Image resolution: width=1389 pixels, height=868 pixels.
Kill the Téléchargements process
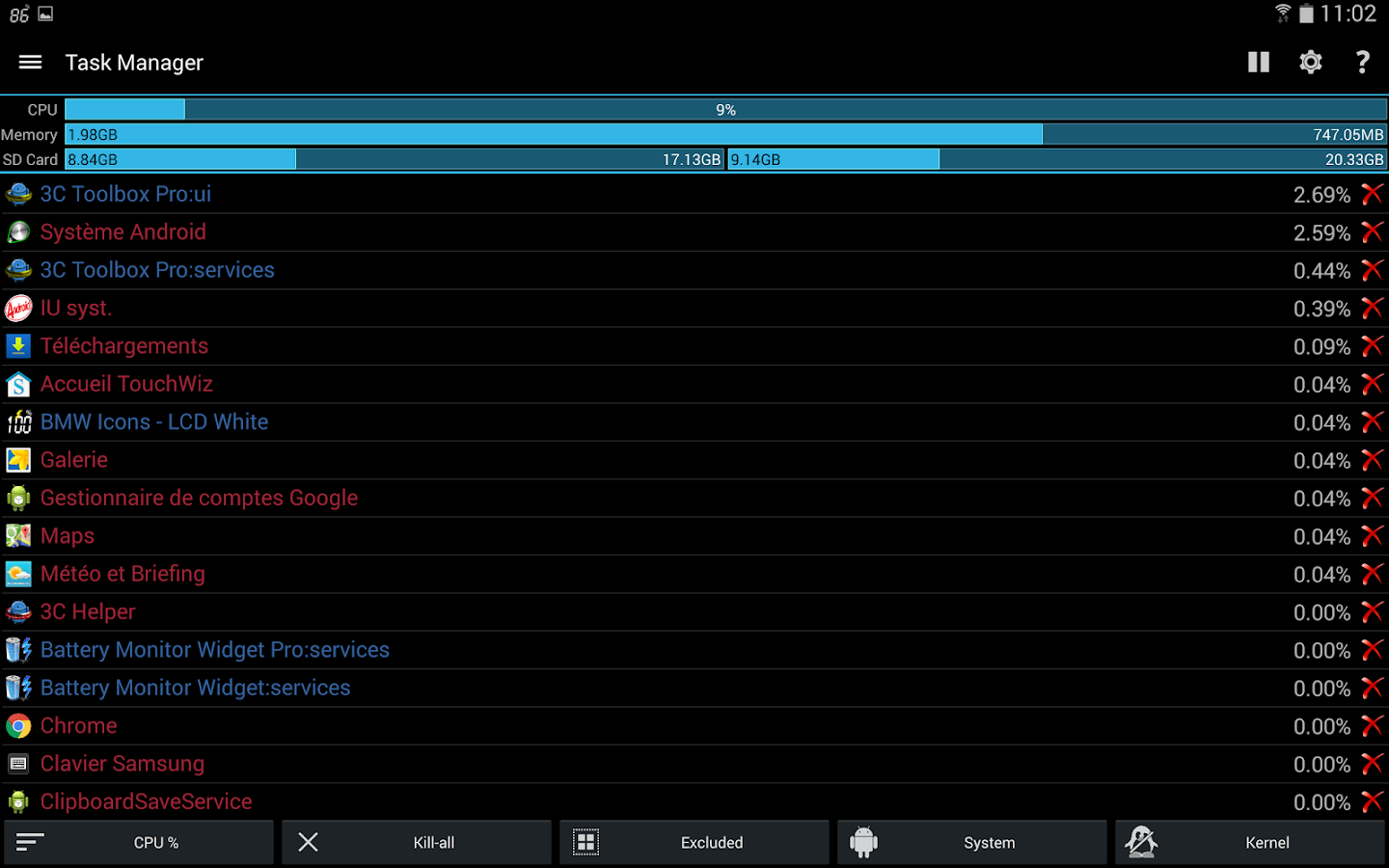click(x=1372, y=345)
